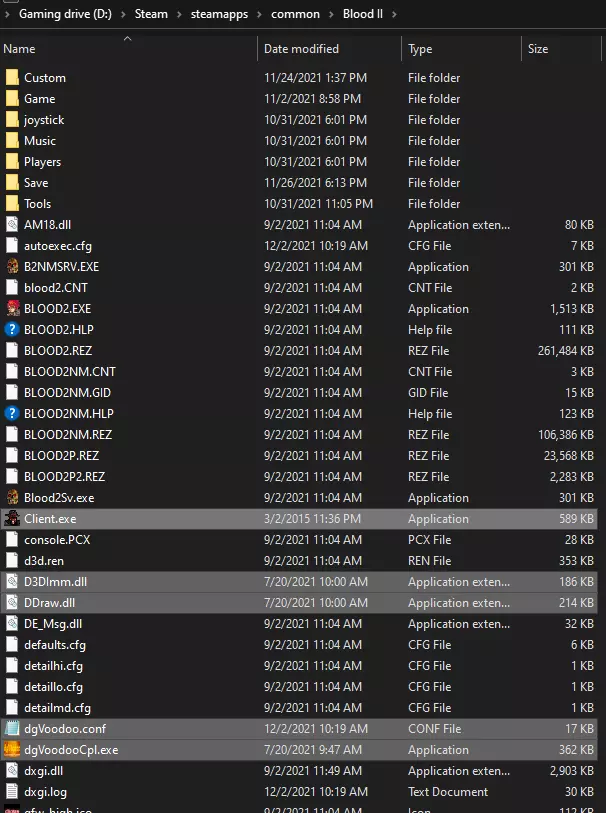Screen dimensions: 606x813
Task: Click 11/24/2021 1:37 PM date cell
Action: (x=315, y=78)
